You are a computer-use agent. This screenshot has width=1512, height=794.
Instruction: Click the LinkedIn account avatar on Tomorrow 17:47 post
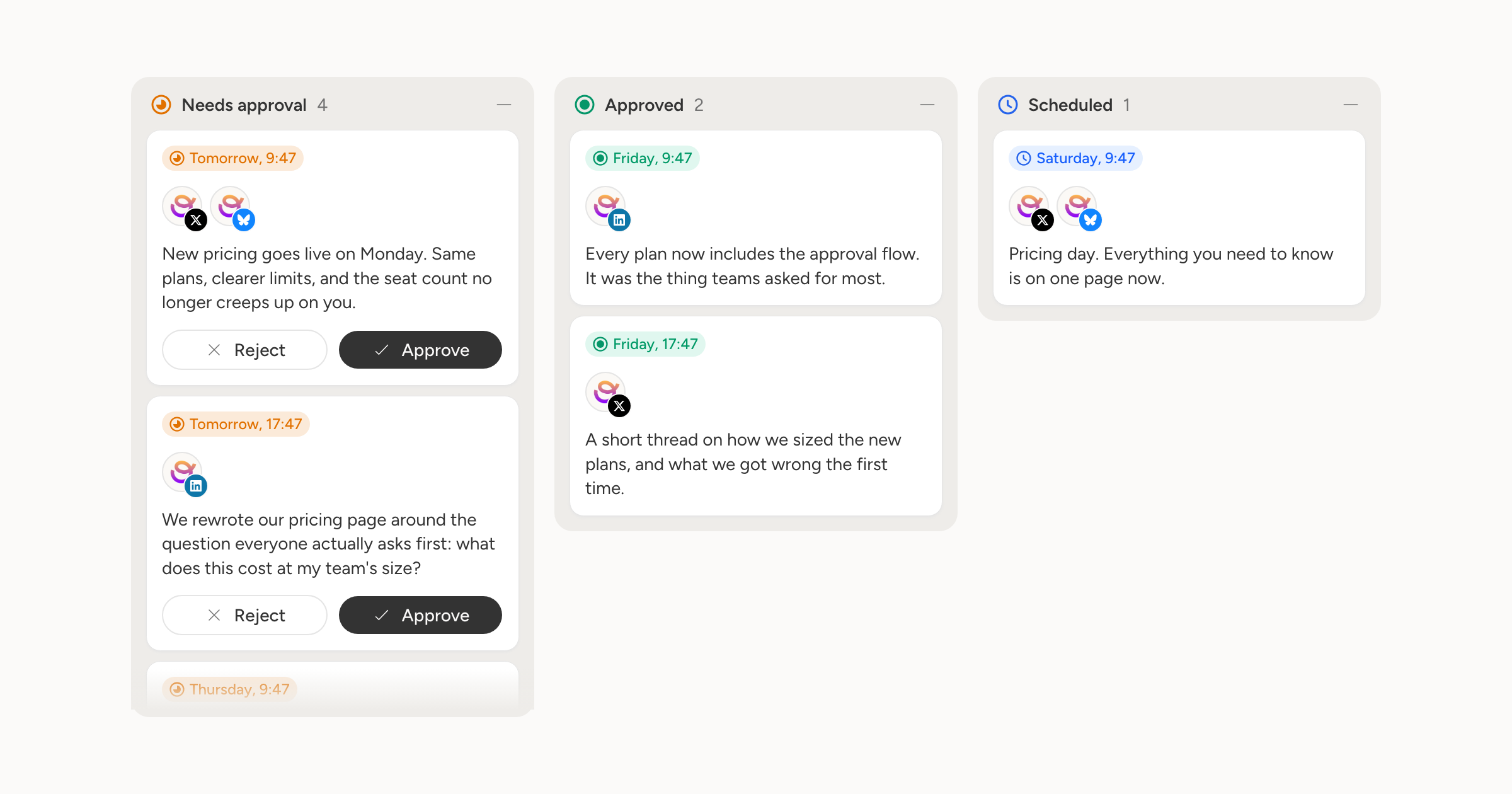click(x=183, y=473)
